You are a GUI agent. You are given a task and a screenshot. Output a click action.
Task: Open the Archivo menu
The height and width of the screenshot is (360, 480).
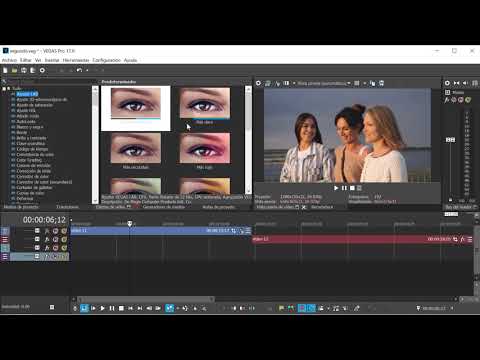9,60
